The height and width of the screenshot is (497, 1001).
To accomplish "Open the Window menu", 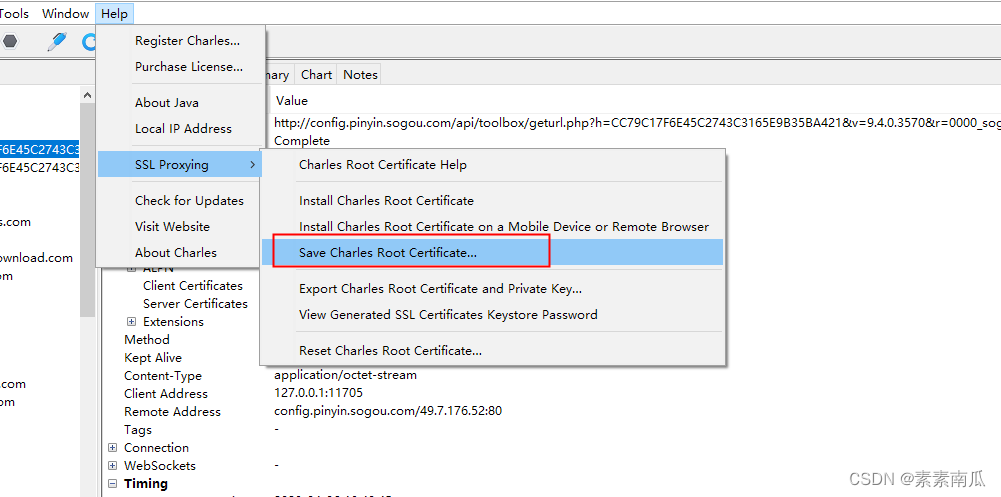I will (66, 13).
